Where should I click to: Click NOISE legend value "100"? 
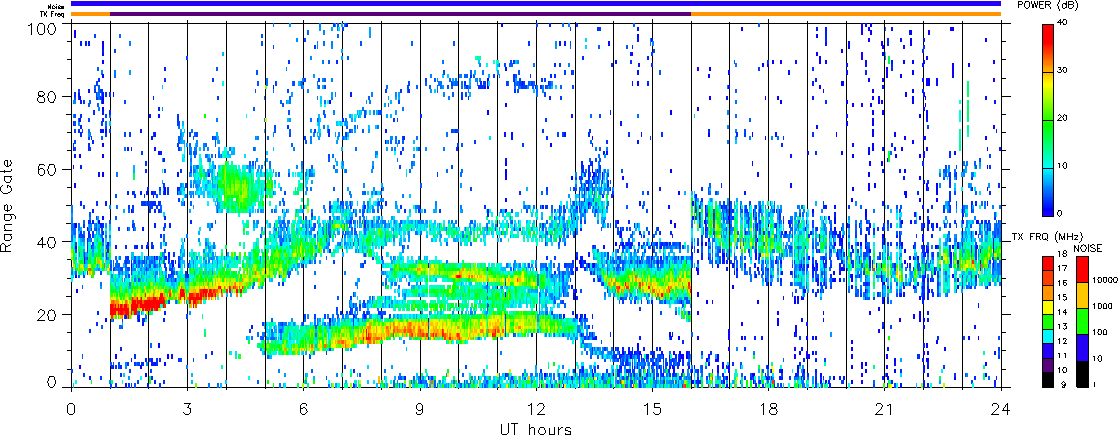point(1099,334)
